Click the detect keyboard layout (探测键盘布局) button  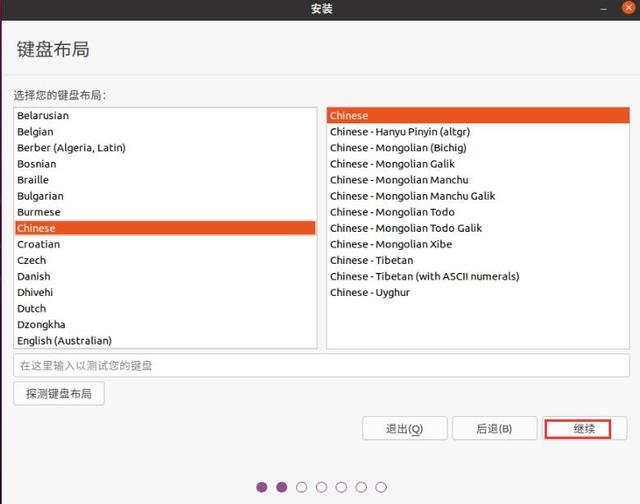59,393
